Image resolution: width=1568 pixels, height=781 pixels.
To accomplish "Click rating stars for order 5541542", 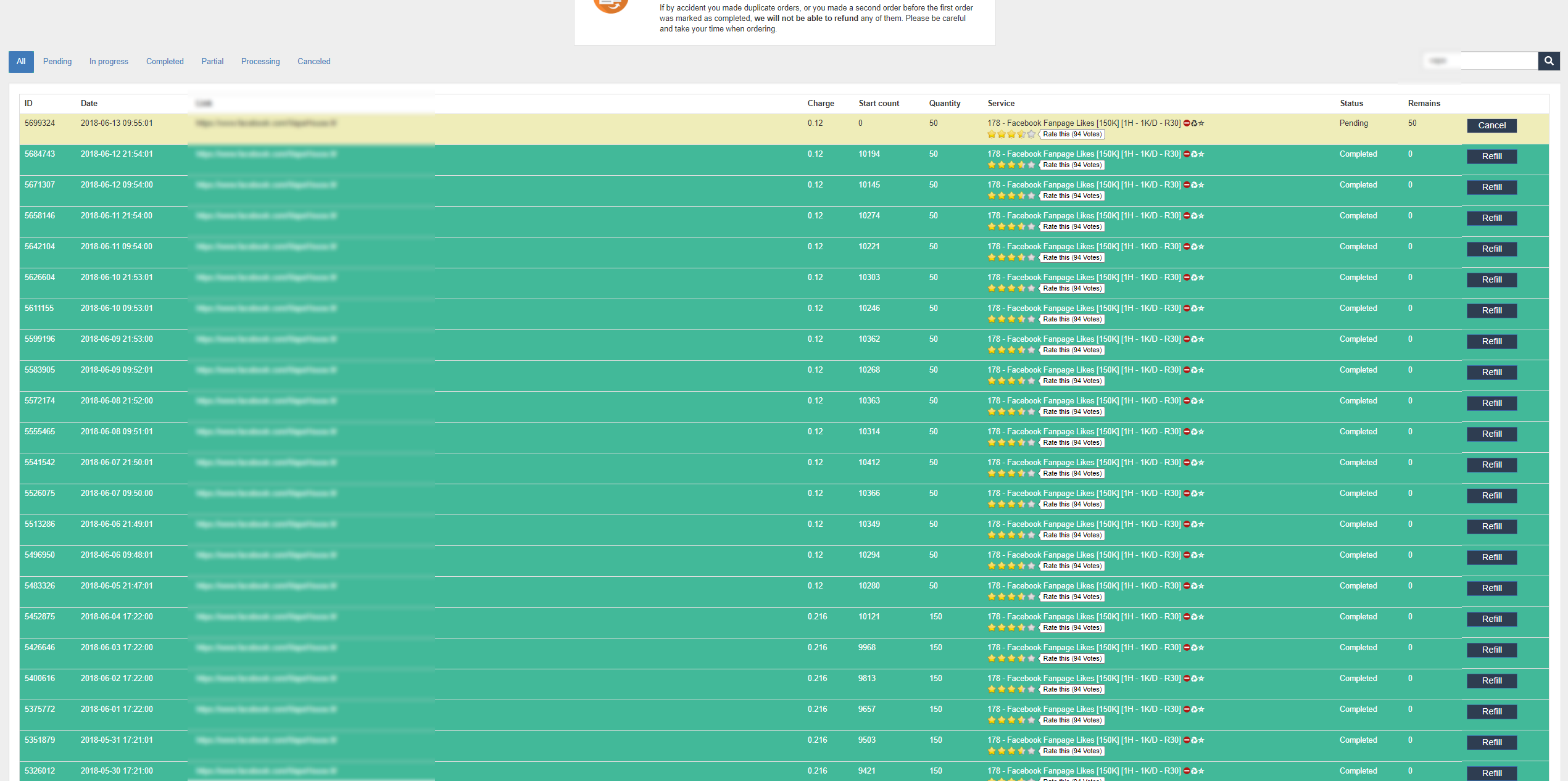I will click(1011, 473).
